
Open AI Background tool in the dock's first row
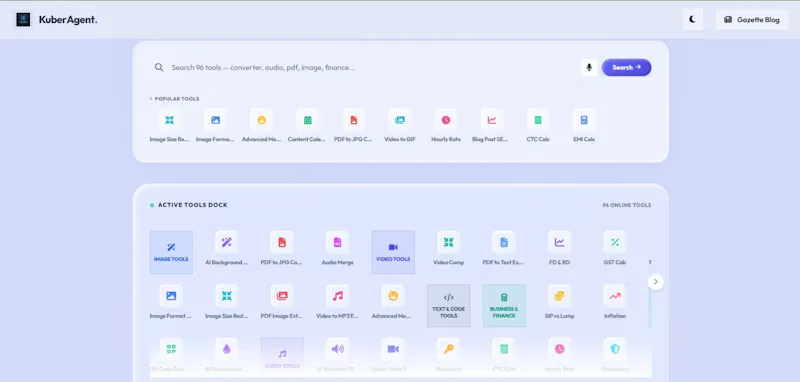(227, 249)
